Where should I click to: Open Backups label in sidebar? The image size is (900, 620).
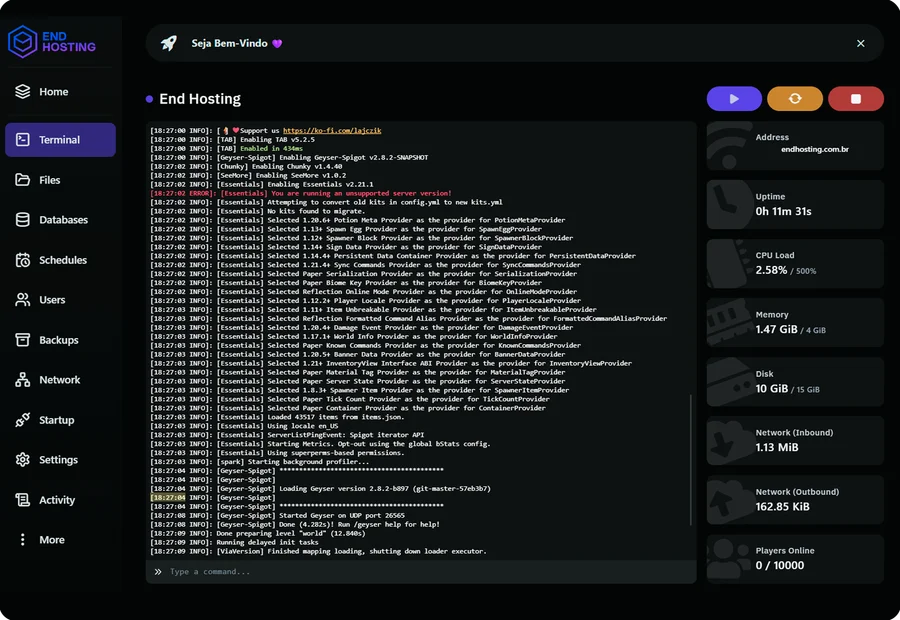[59, 340]
